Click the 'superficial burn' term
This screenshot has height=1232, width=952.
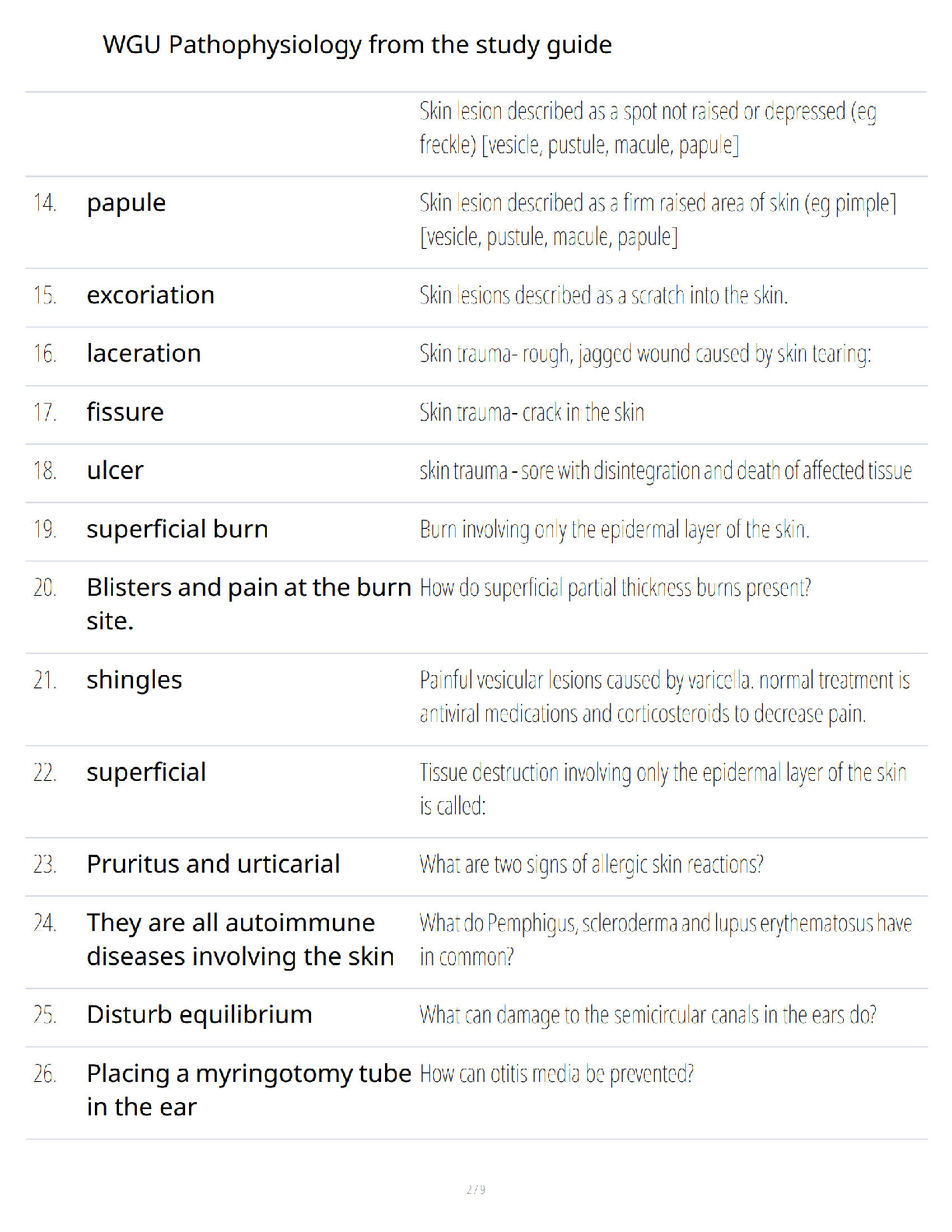tap(177, 529)
